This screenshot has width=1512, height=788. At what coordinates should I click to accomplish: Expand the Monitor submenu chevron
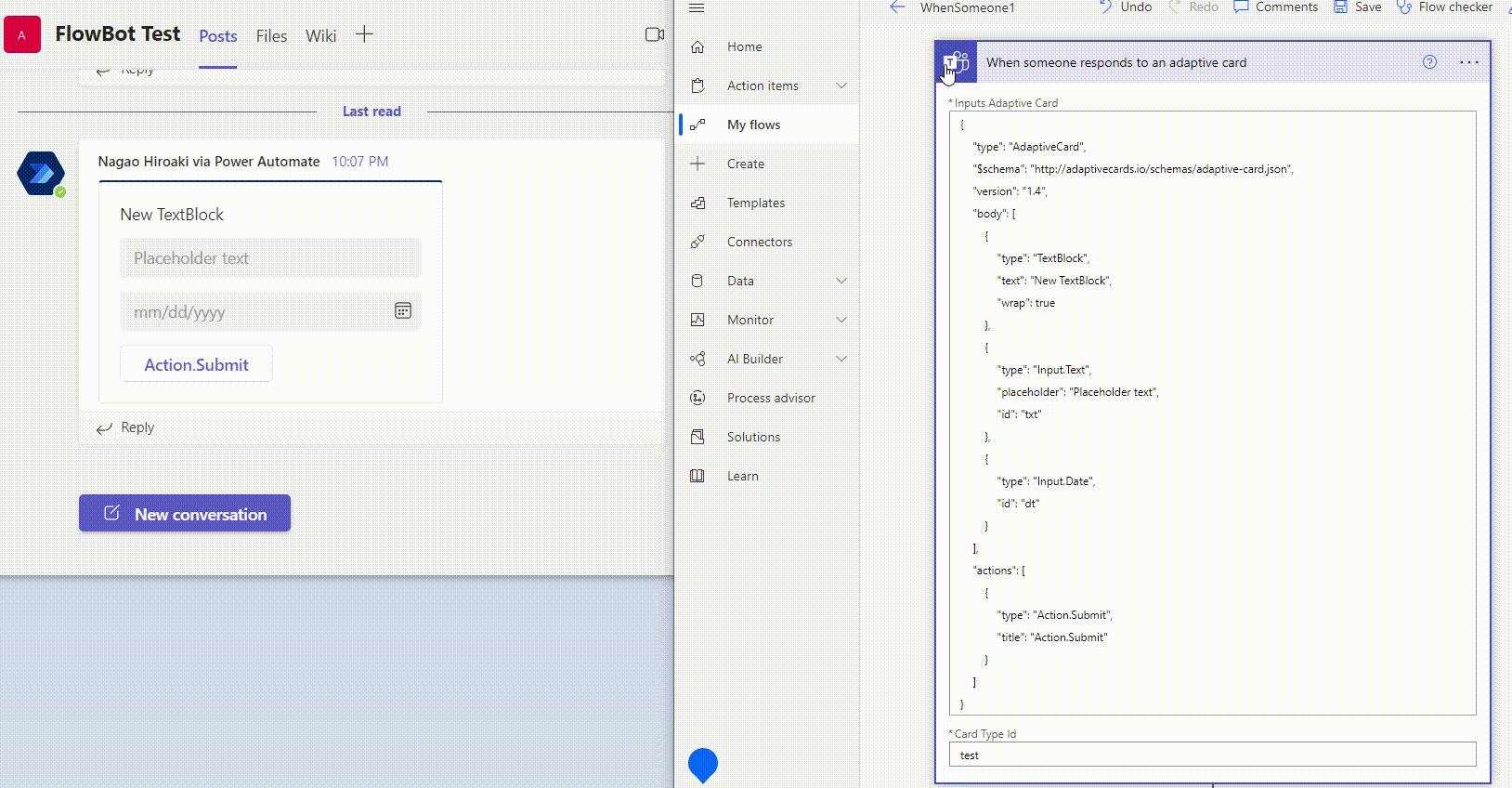point(841,320)
